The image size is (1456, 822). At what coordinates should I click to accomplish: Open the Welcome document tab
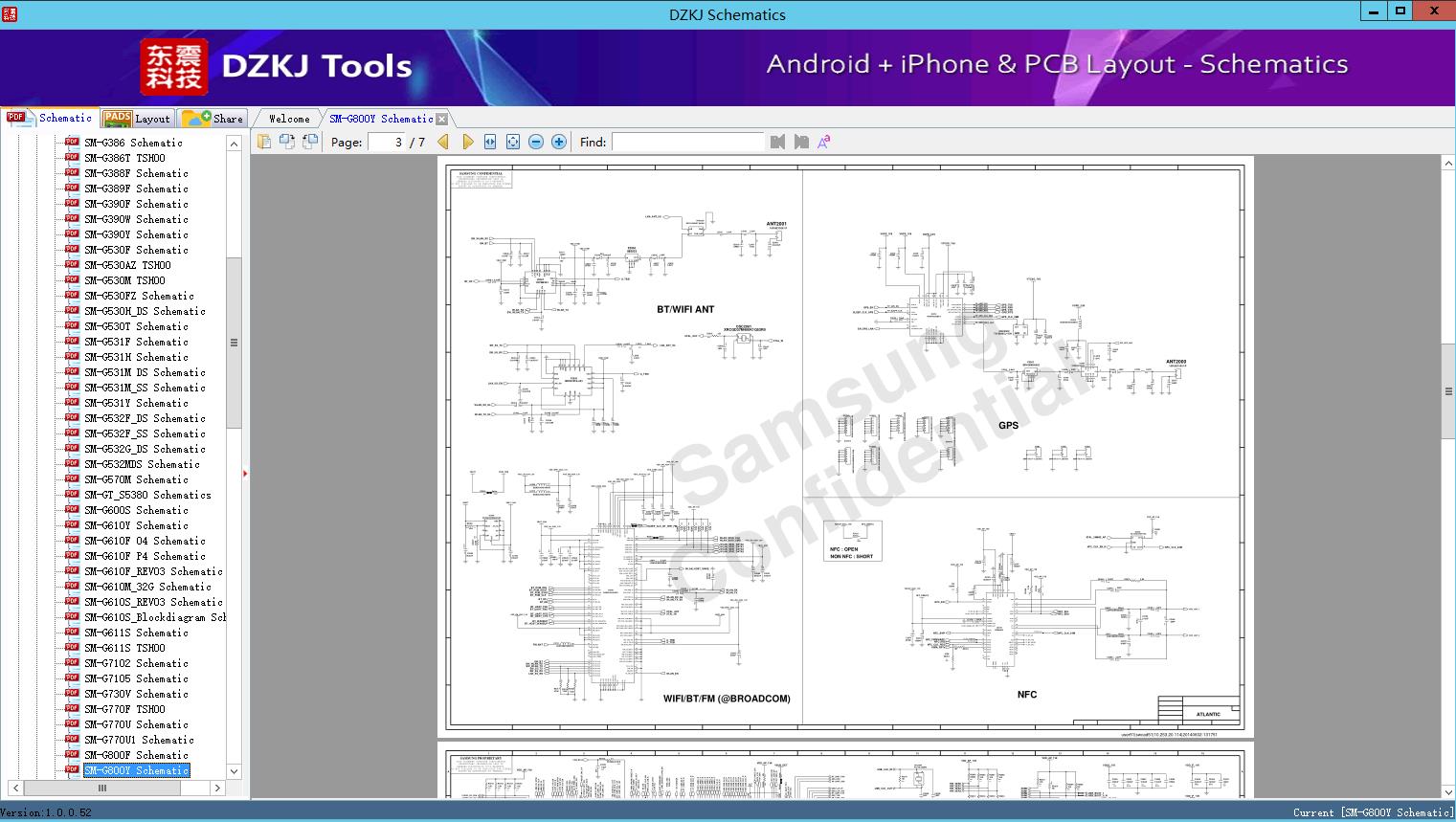(289, 119)
